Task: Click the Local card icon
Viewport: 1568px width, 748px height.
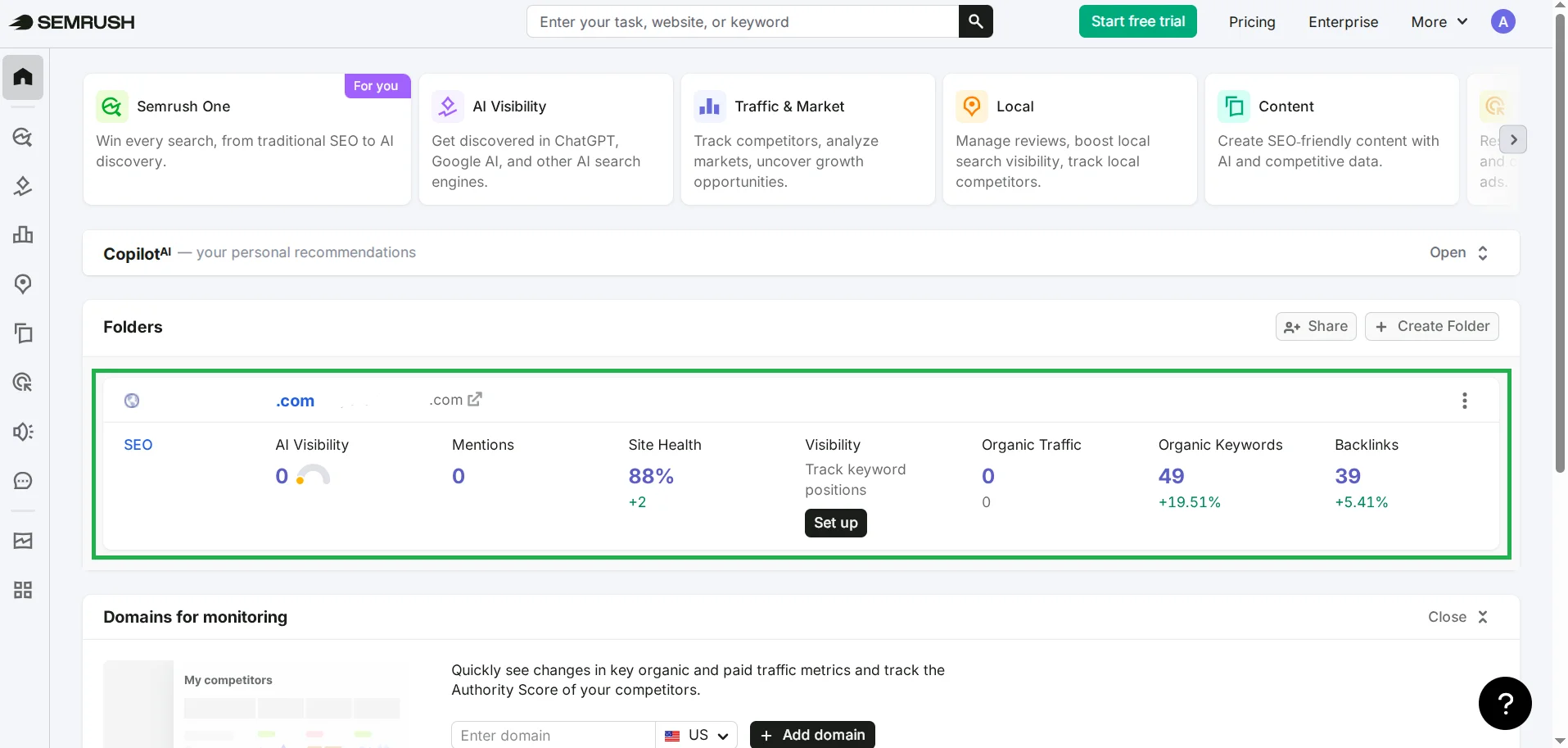Action: [972, 107]
